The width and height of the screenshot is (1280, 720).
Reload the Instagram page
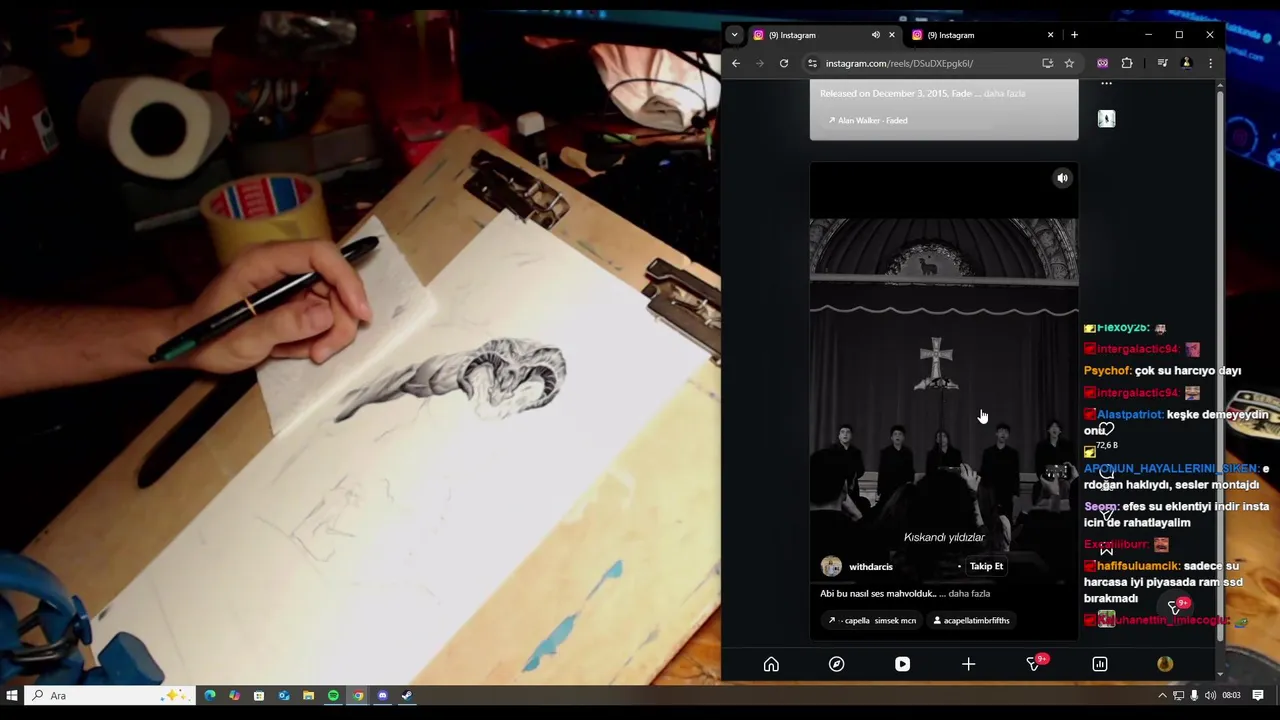pos(784,63)
